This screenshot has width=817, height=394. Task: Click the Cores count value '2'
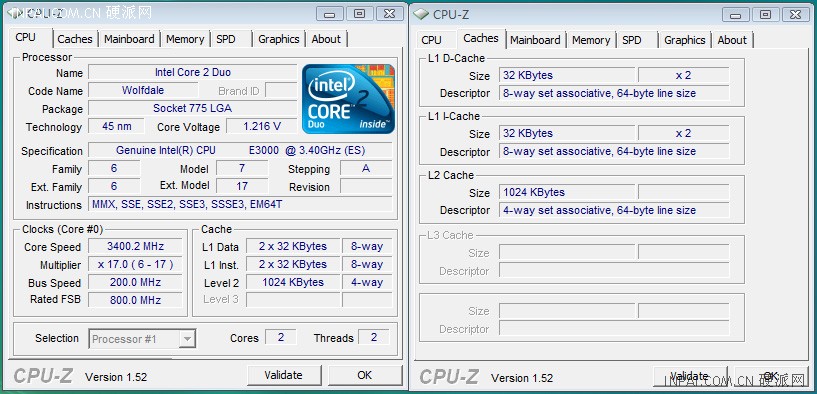[x=281, y=337]
